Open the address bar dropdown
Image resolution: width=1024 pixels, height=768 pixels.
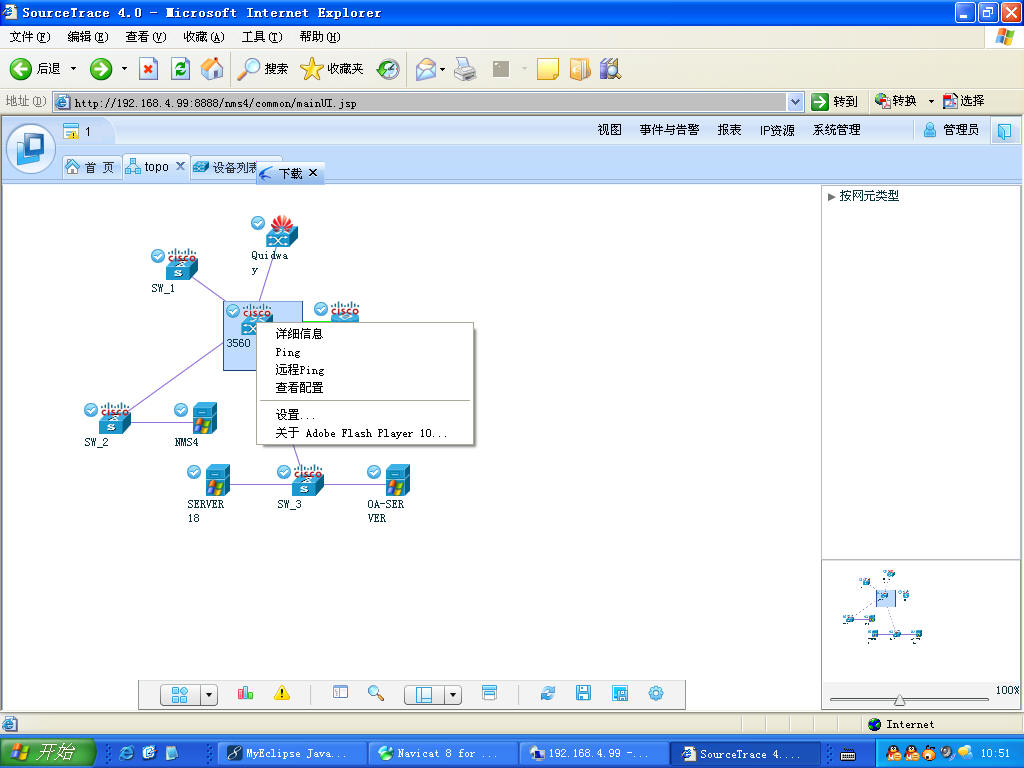click(x=795, y=102)
